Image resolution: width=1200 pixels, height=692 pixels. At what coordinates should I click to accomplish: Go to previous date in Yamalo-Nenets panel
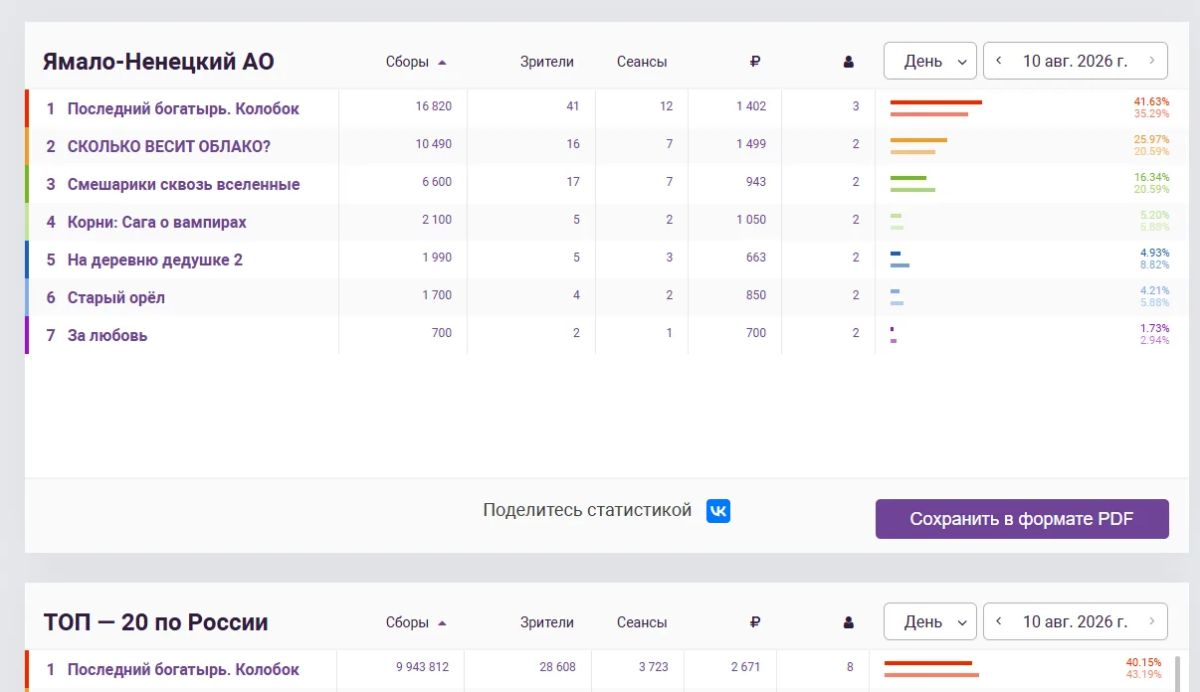pos(998,61)
